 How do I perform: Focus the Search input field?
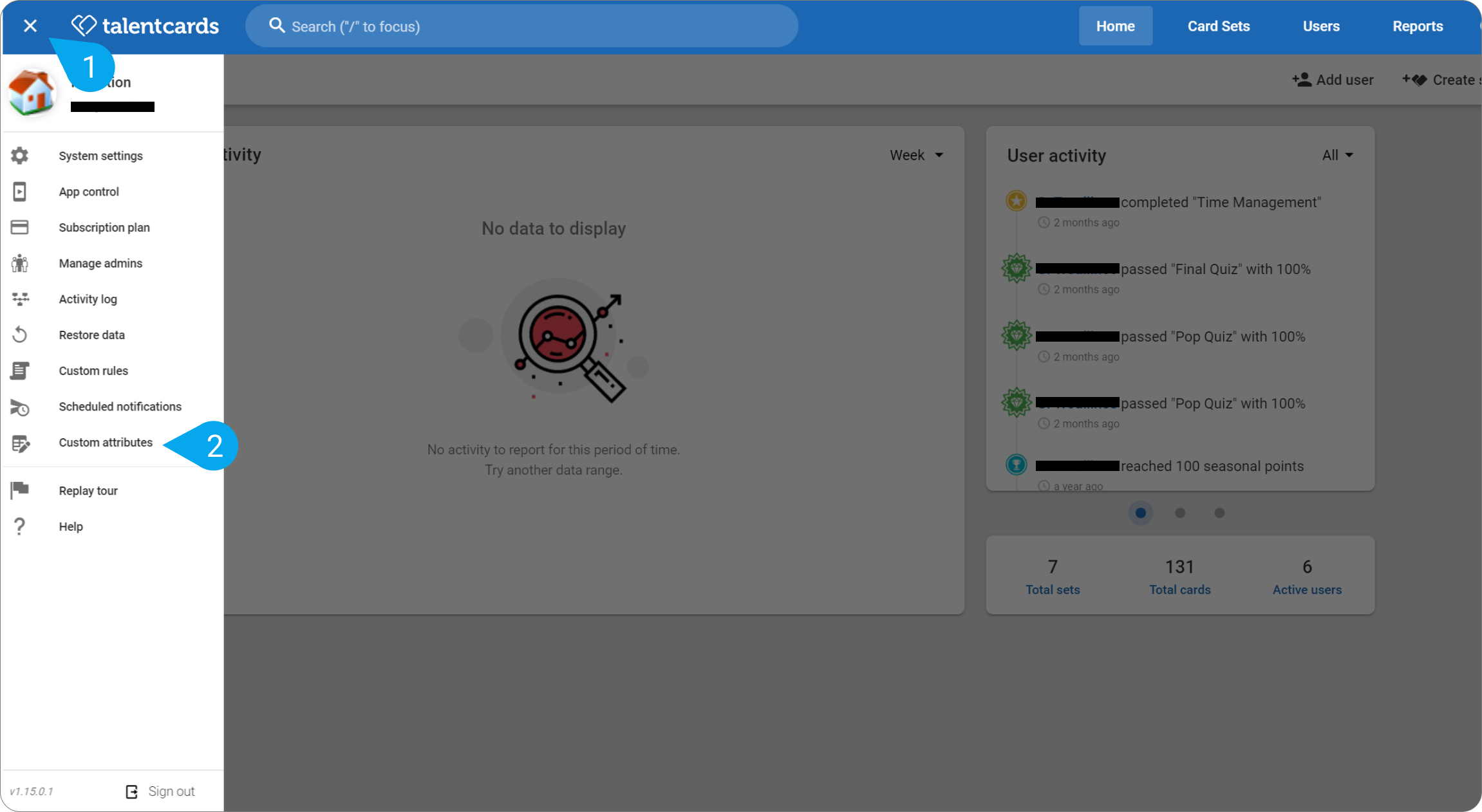coord(522,26)
